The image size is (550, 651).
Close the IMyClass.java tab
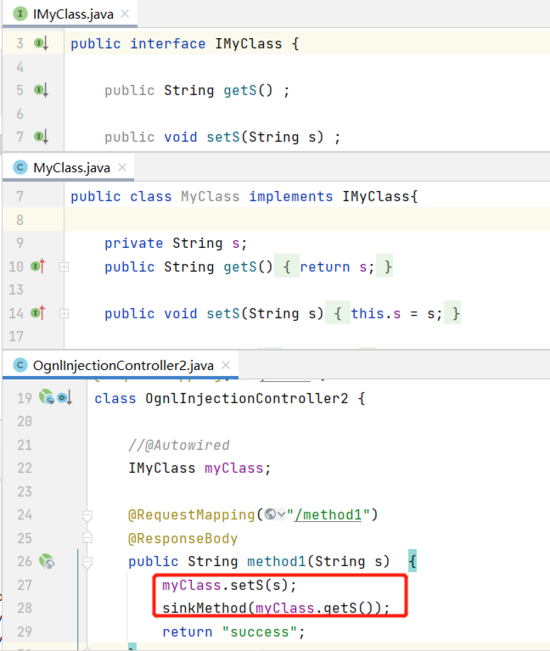click(125, 14)
